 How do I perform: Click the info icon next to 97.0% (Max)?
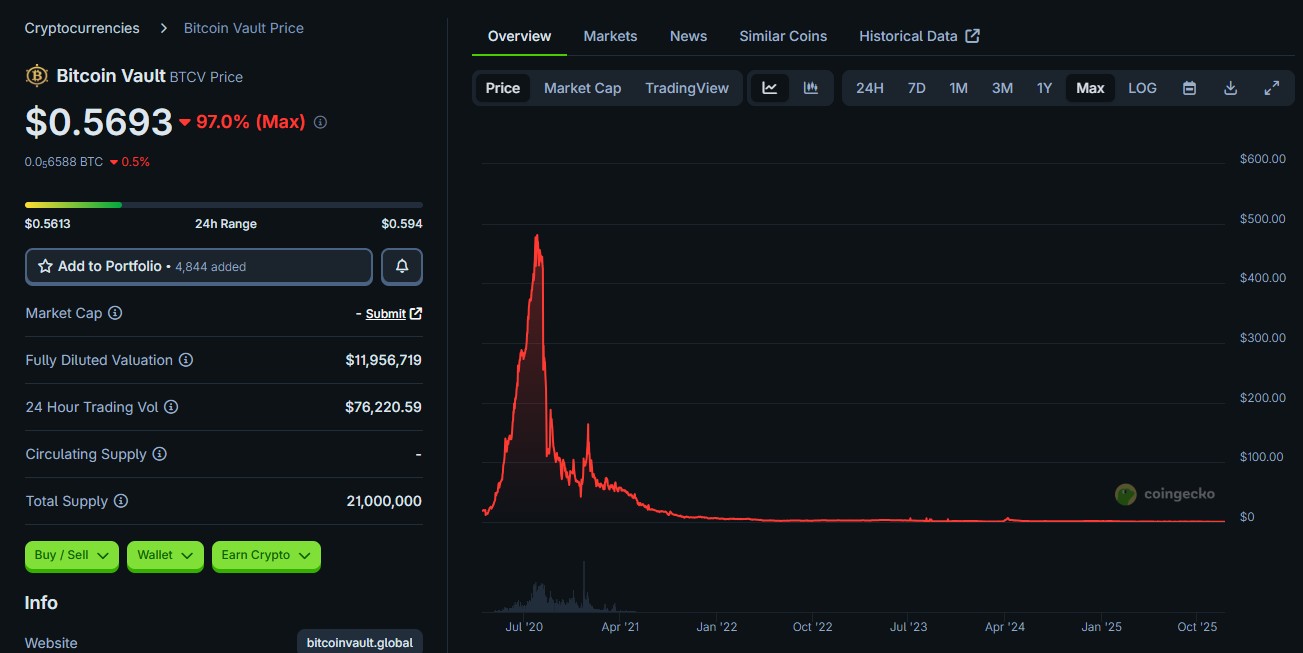(x=320, y=122)
